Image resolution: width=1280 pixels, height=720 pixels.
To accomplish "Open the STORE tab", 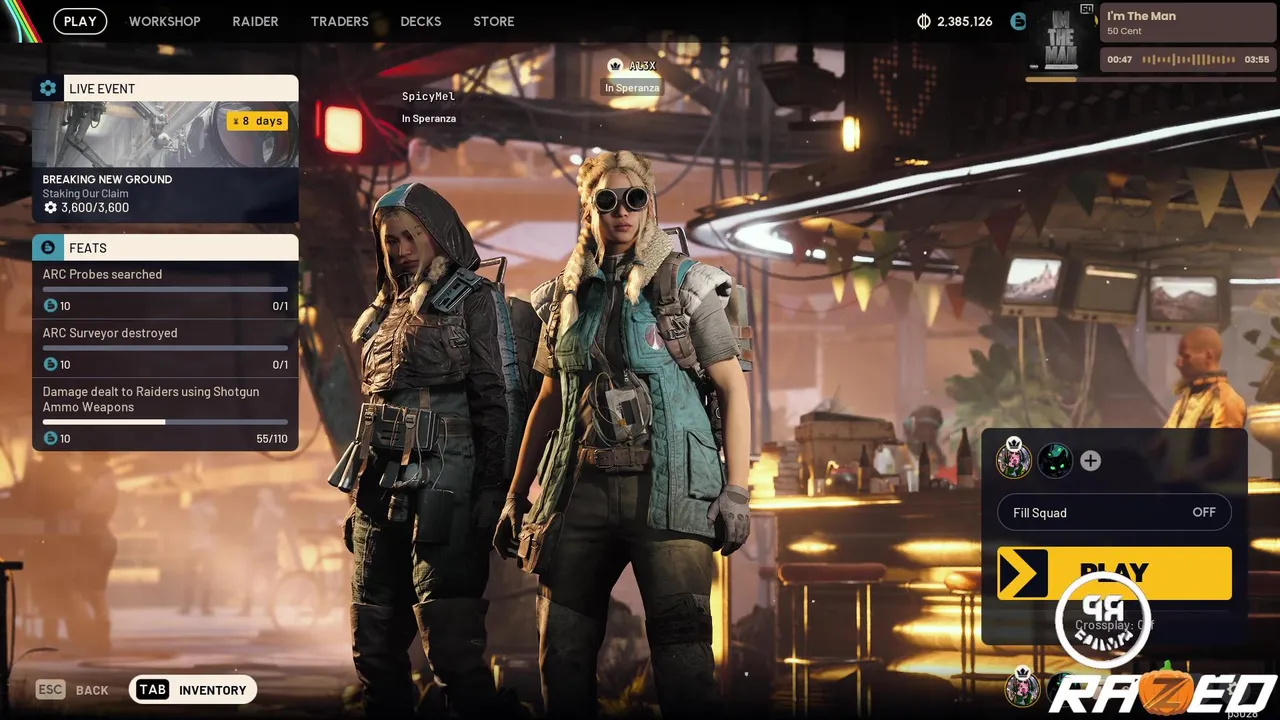I will click(x=493, y=21).
